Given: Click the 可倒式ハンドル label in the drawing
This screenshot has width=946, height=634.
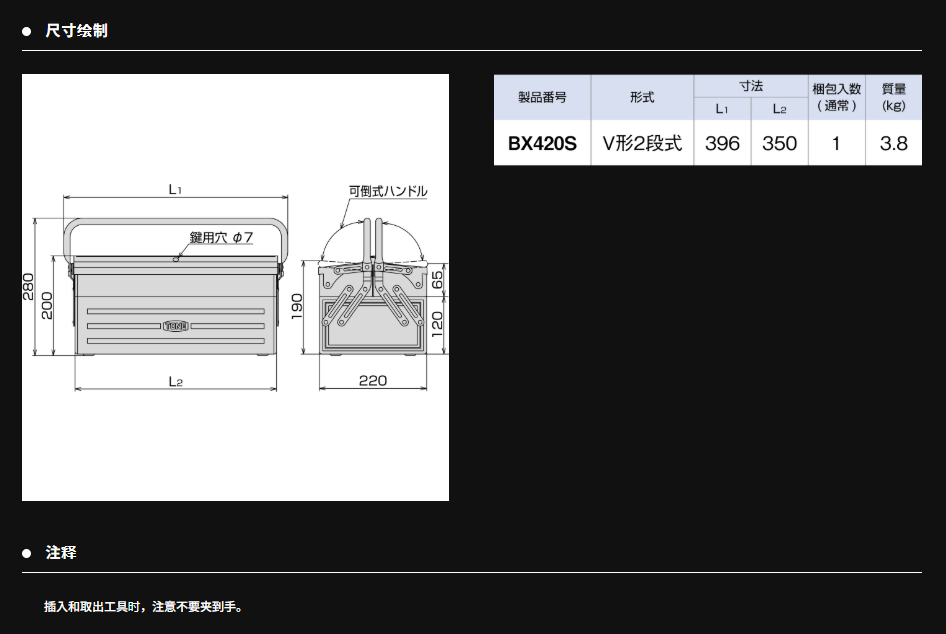Looking at the screenshot, I should tap(388, 191).
